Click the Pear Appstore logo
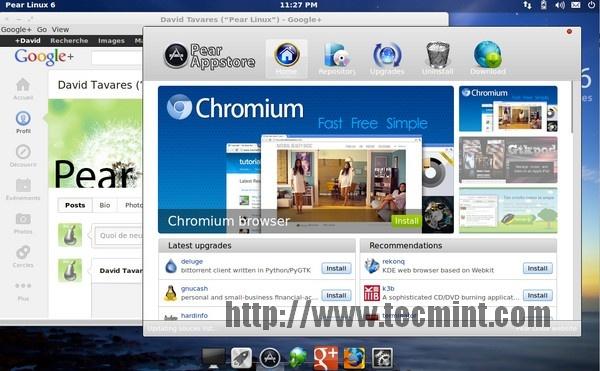The height and width of the screenshot is (371, 600). [x=209, y=56]
